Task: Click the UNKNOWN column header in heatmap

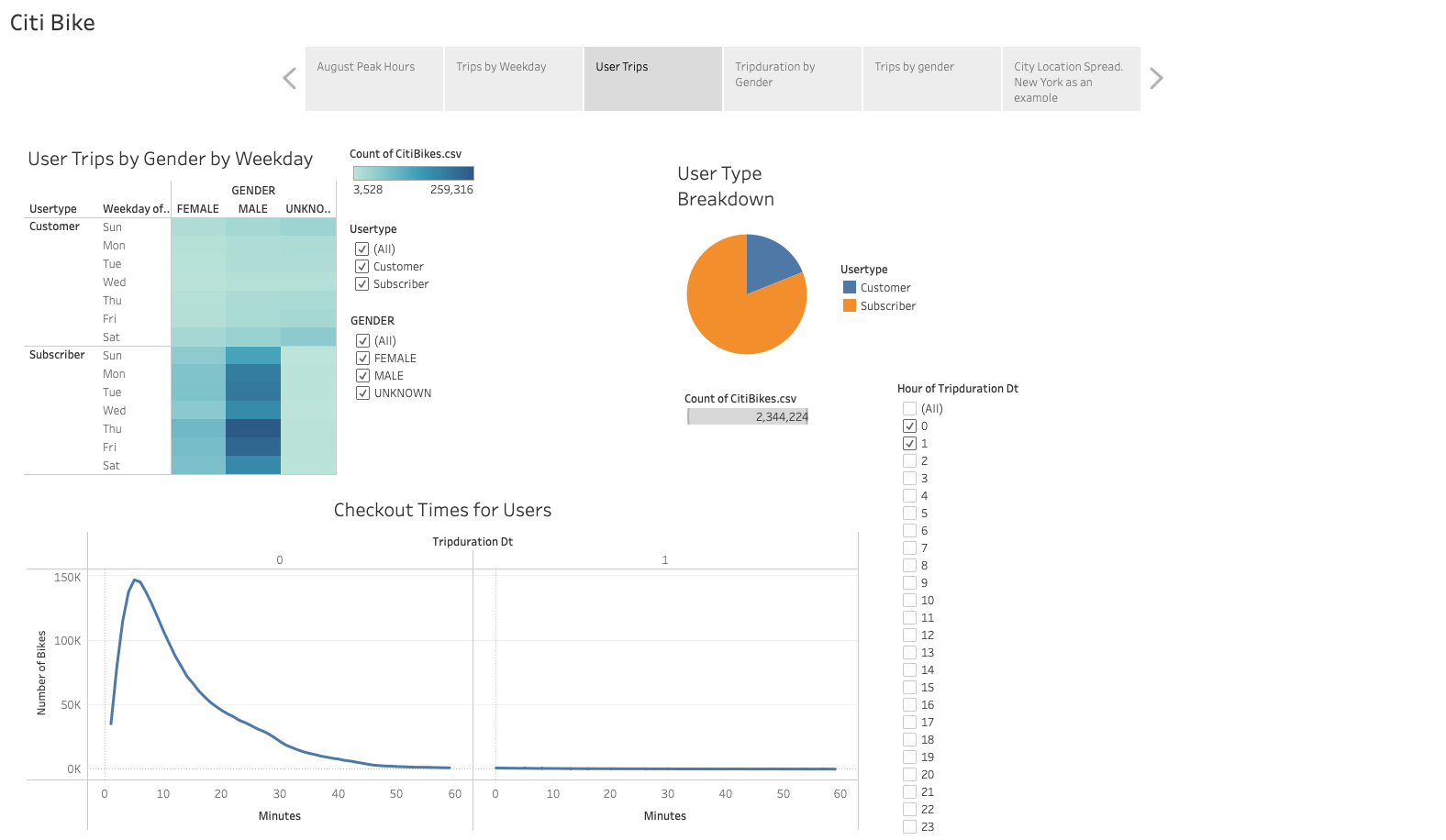Action: (x=308, y=209)
